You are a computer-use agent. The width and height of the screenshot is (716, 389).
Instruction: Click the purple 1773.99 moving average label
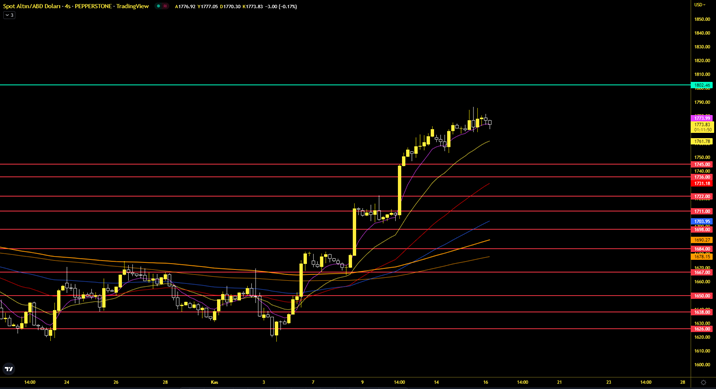[702, 118]
